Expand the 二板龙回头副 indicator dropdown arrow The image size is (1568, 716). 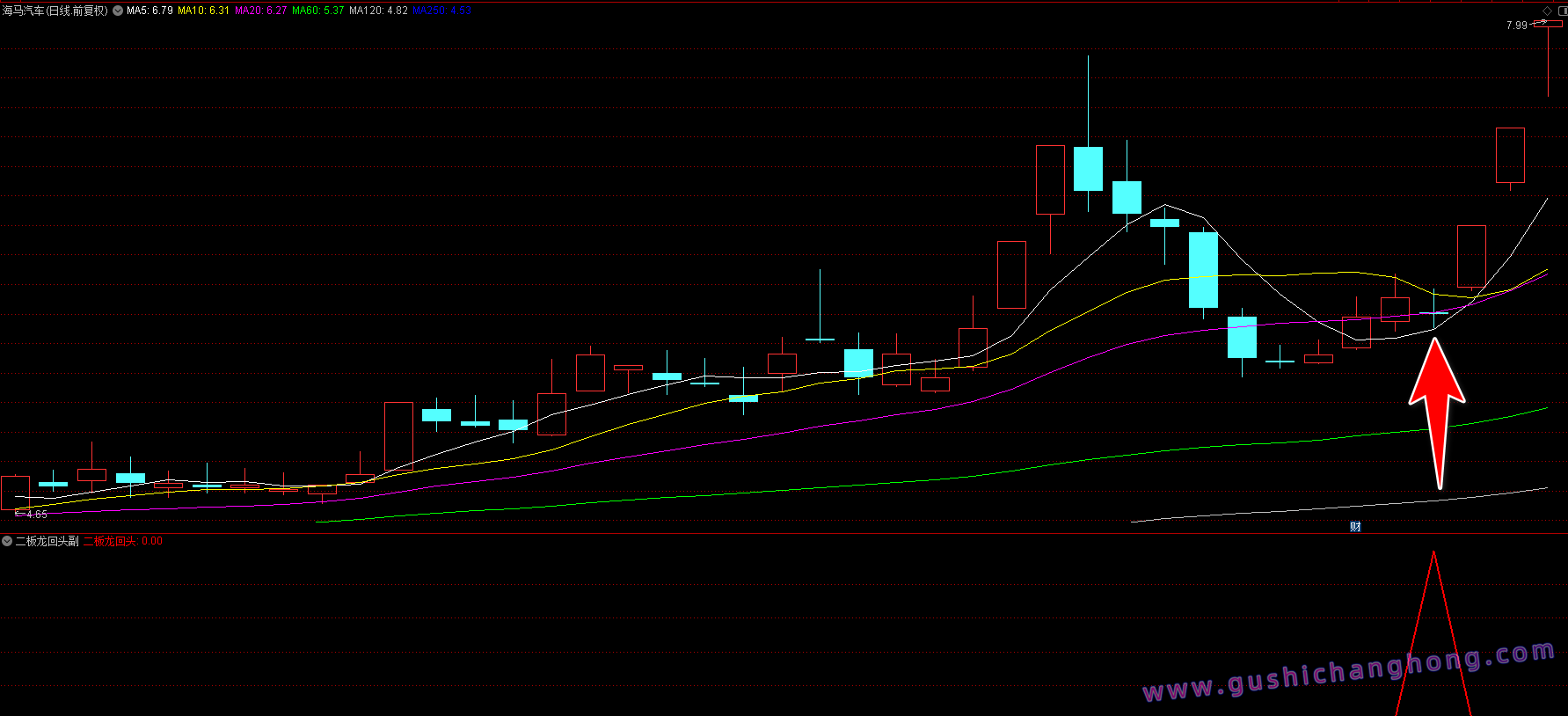coord(7,541)
